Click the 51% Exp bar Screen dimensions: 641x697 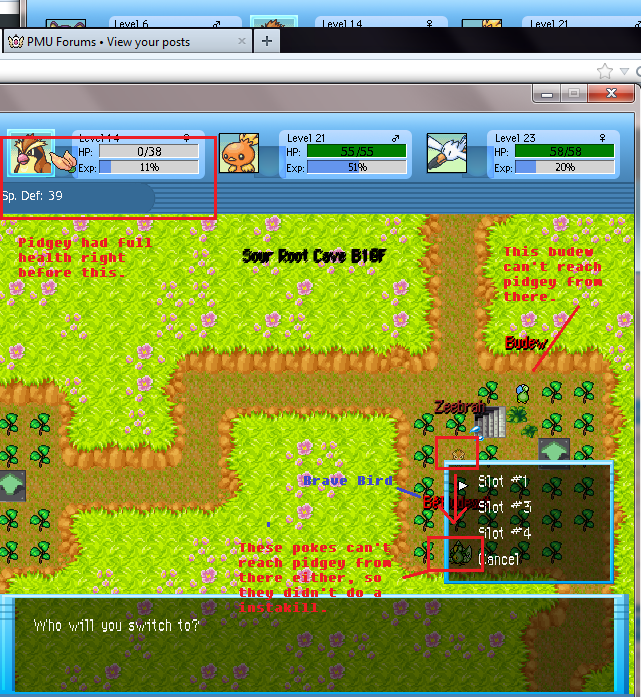[x=357, y=168]
